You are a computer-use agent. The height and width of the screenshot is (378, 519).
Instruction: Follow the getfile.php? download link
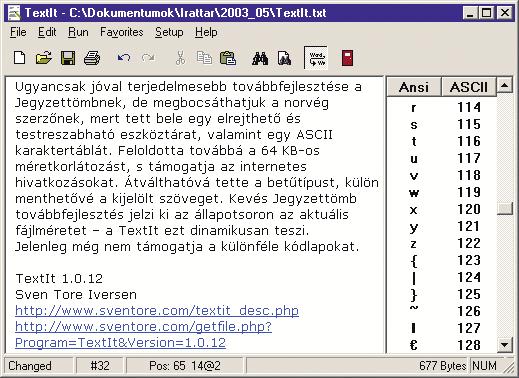143,326
